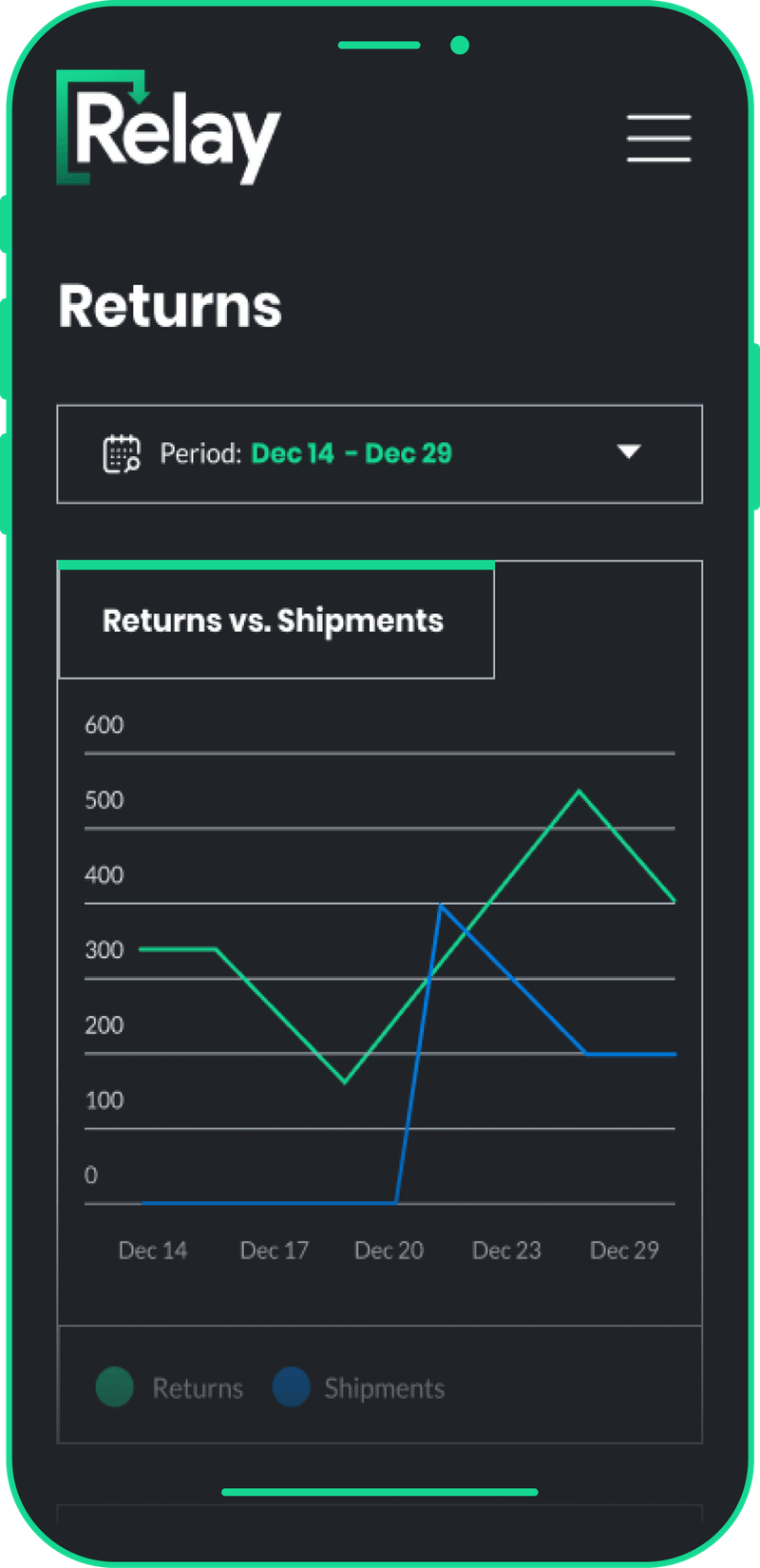Screen dimensions: 760x1568
Task: Toggle the Shipments legend item
Action: tap(384, 1388)
